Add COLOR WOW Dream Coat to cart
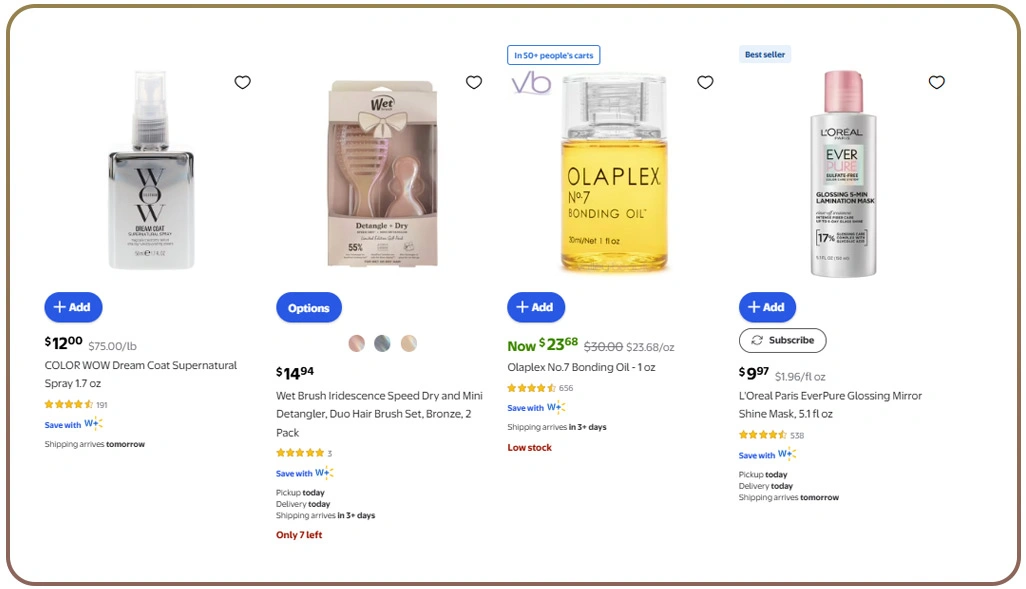Image resolution: width=1026 pixels, height=589 pixels. pos(73,307)
